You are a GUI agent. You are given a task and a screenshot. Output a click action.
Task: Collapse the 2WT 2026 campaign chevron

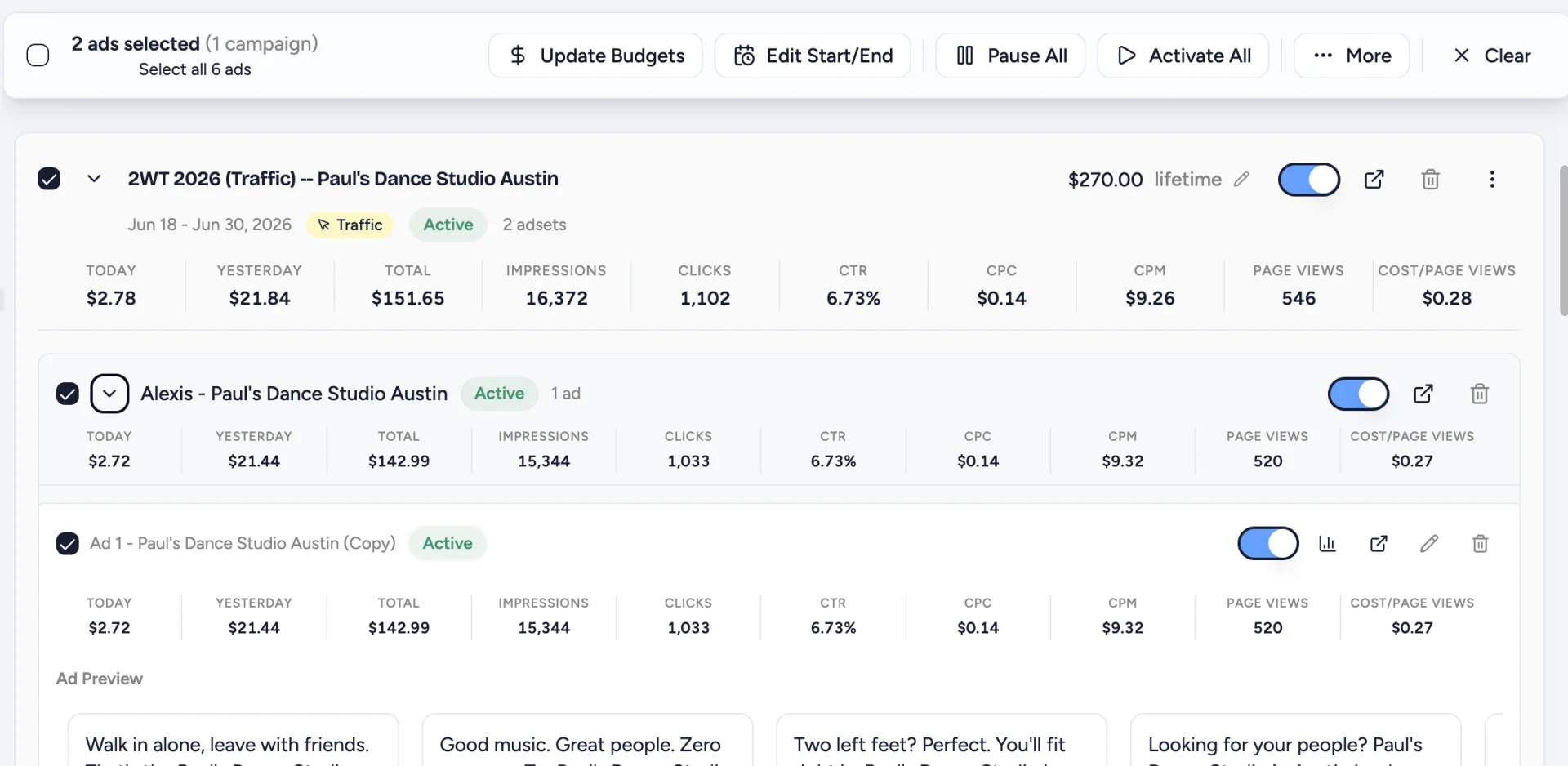[94, 179]
